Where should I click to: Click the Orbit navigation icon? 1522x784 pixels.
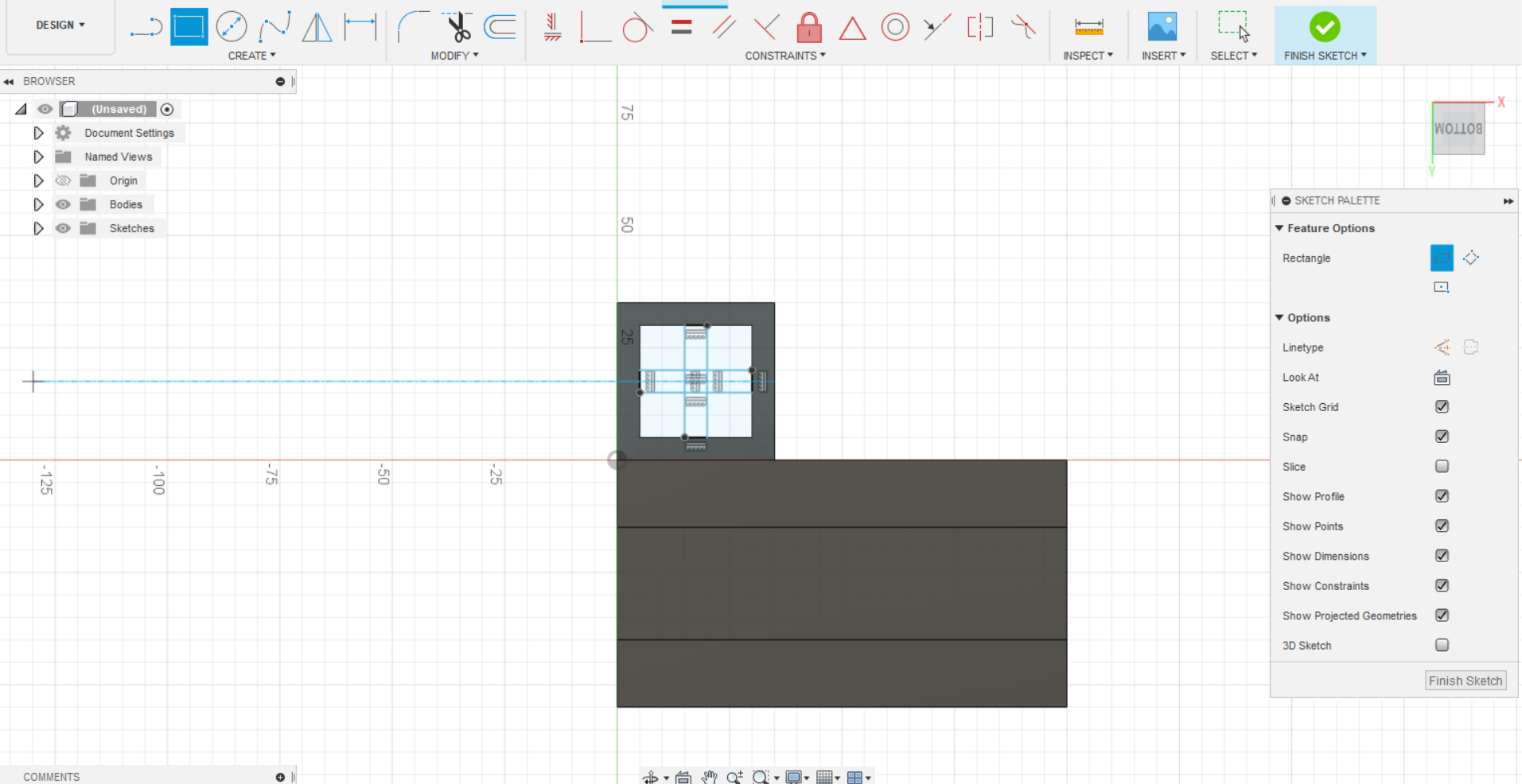[650, 777]
